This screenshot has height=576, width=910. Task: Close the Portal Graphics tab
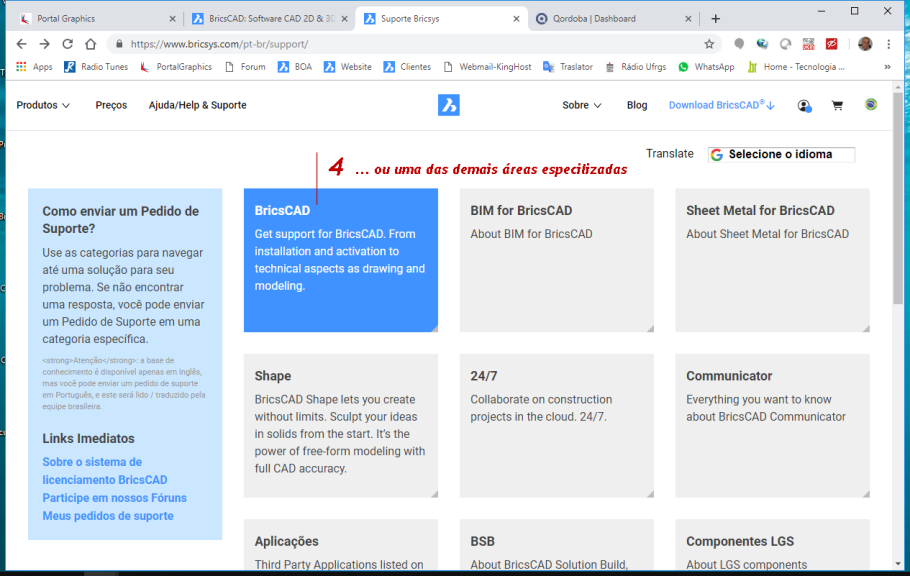(x=172, y=19)
